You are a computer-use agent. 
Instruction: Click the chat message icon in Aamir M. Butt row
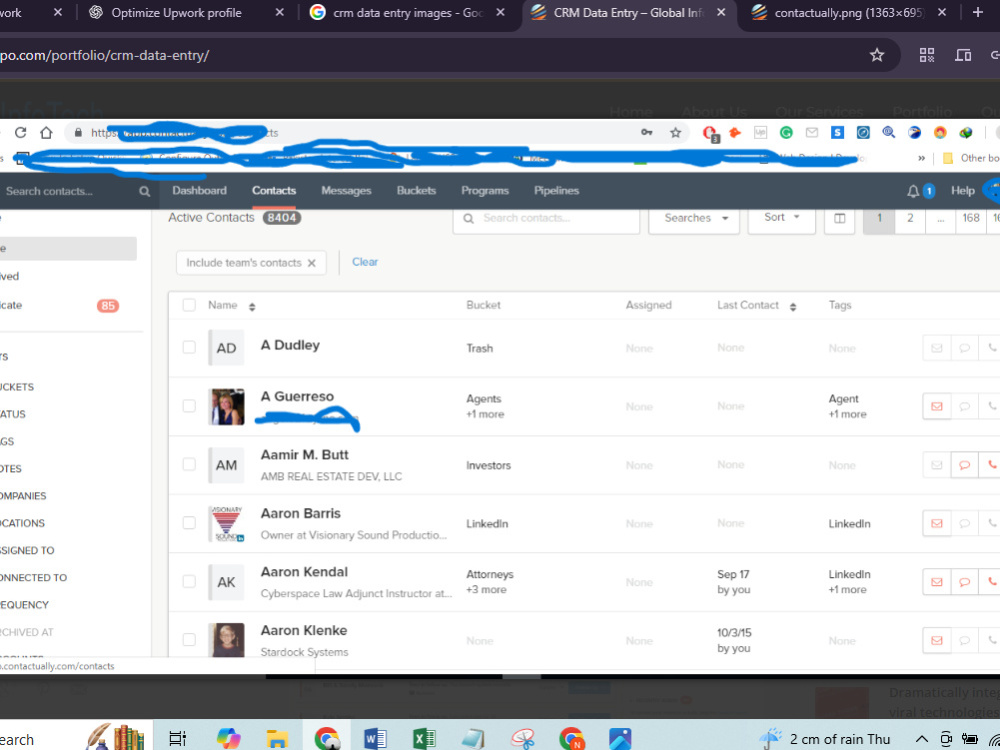coord(964,465)
